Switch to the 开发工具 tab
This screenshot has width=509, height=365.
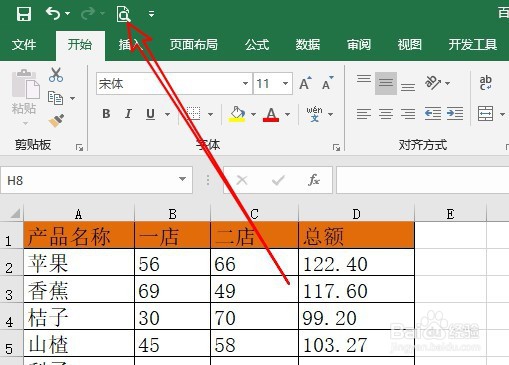click(x=473, y=45)
